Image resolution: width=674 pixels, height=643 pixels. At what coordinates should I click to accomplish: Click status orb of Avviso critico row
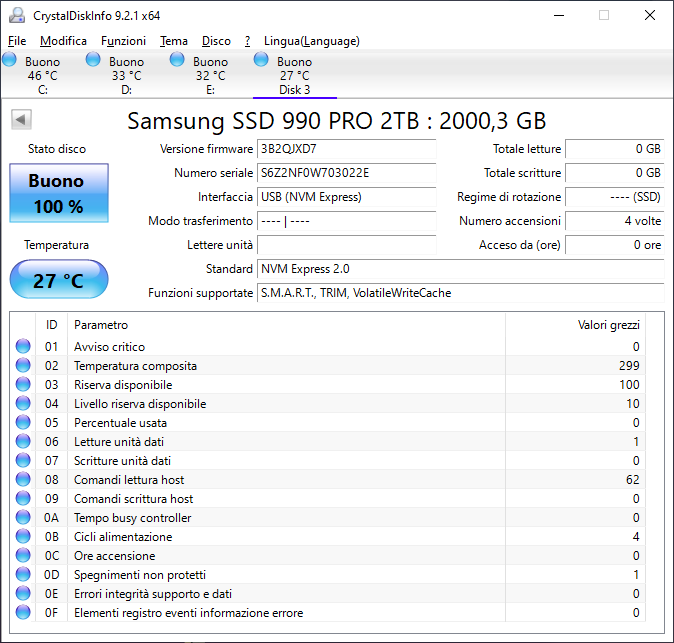[x=23, y=346]
